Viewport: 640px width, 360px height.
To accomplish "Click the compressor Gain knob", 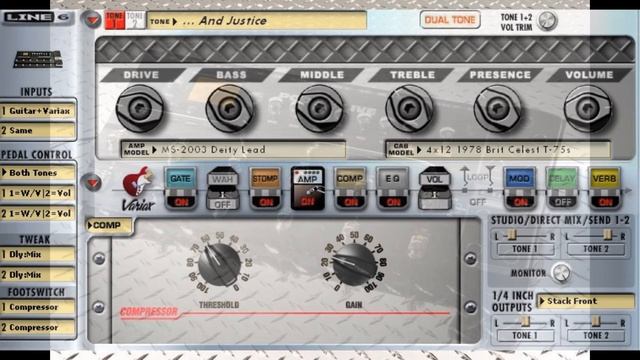I will click(354, 265).
